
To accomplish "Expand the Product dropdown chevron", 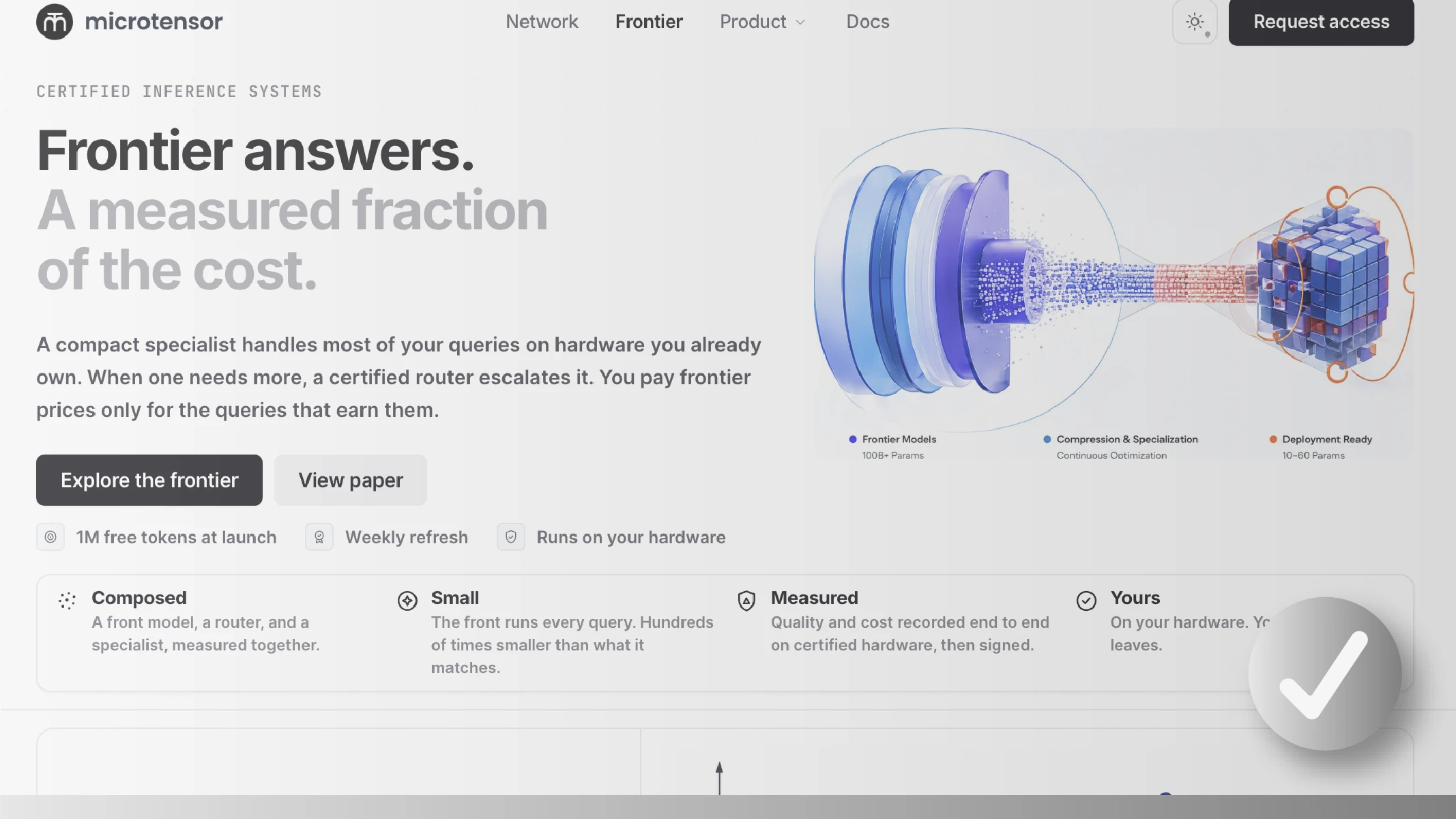I will click(x=800, y=23).
